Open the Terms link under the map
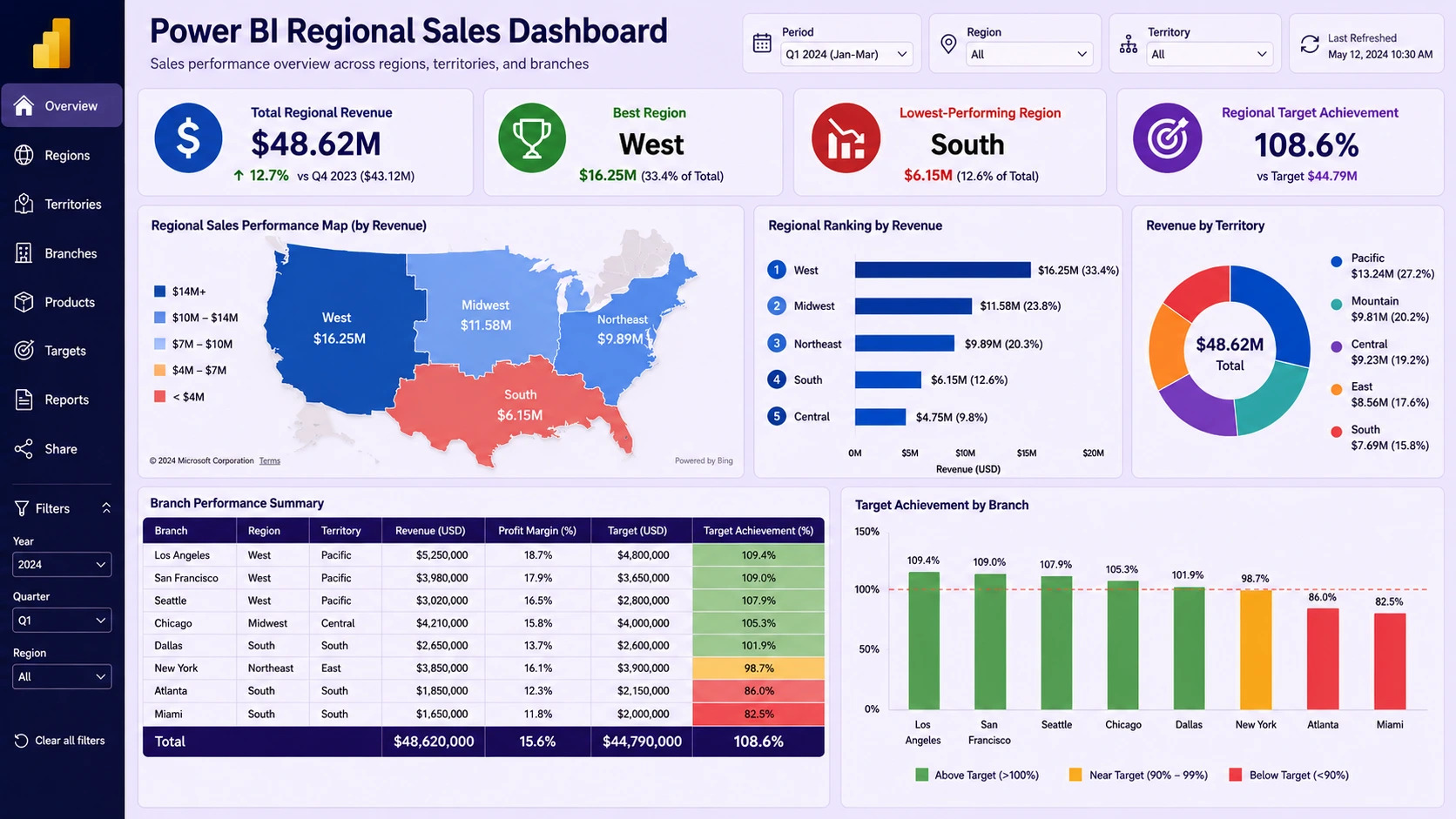Image resolution: width=1456 pixels, height=819 pixels. [x=270, y=460]
